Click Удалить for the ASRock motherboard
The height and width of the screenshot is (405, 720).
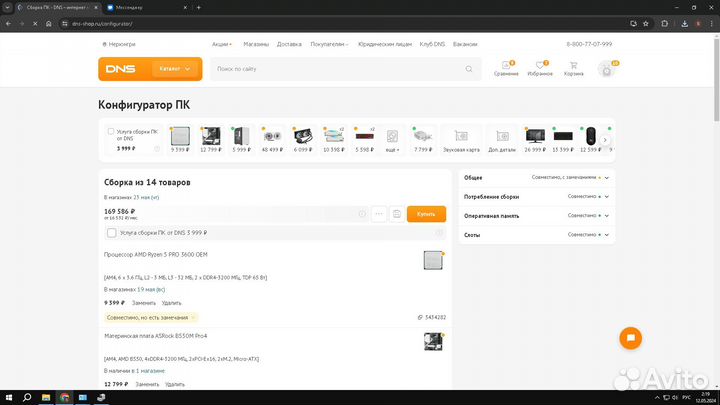[174, 384]
